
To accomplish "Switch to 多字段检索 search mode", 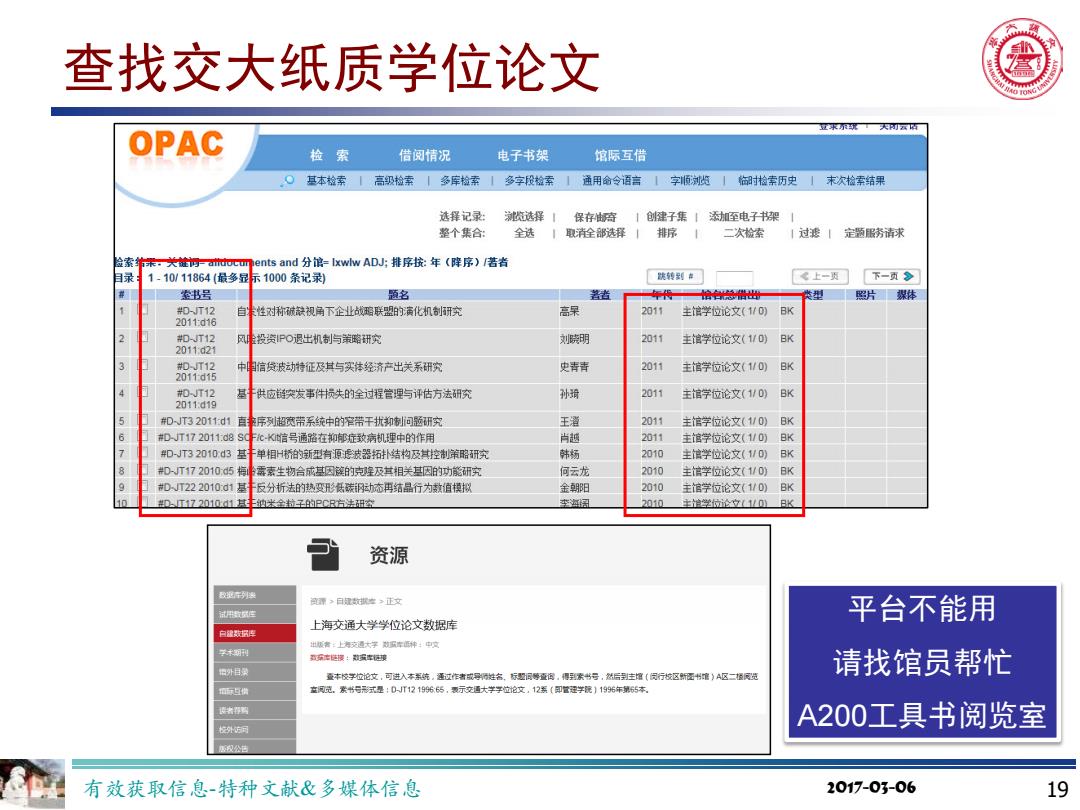I will tap(529, 180).
